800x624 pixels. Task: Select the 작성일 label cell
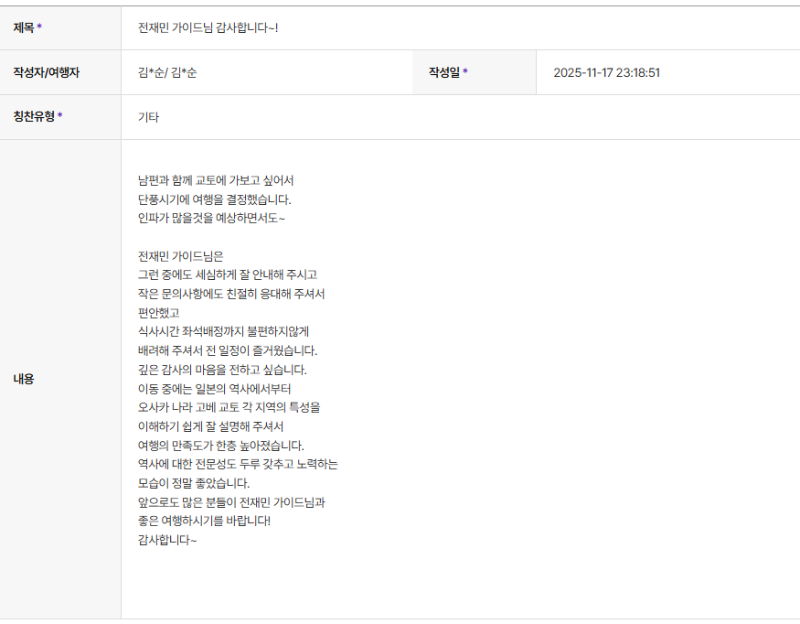pos(474,72)
